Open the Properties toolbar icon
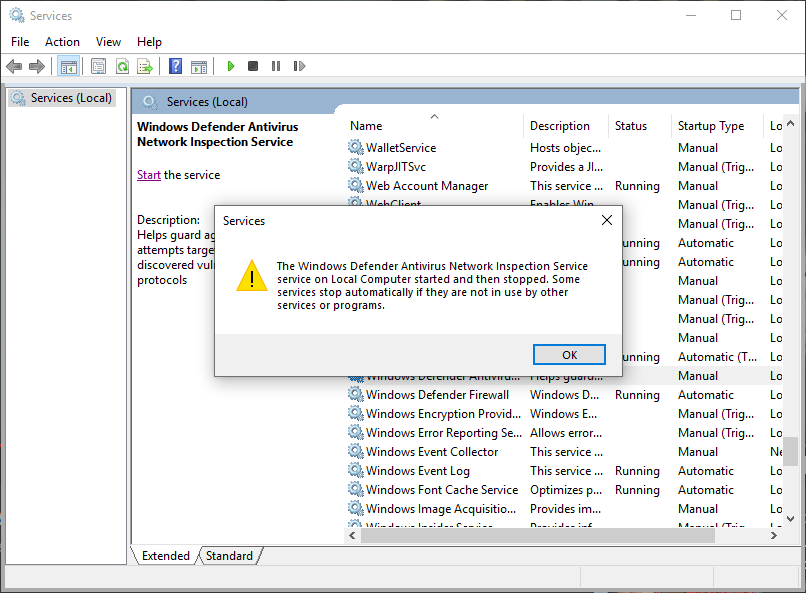This screenshot has height=593, width=806. (x=98, y=66)
